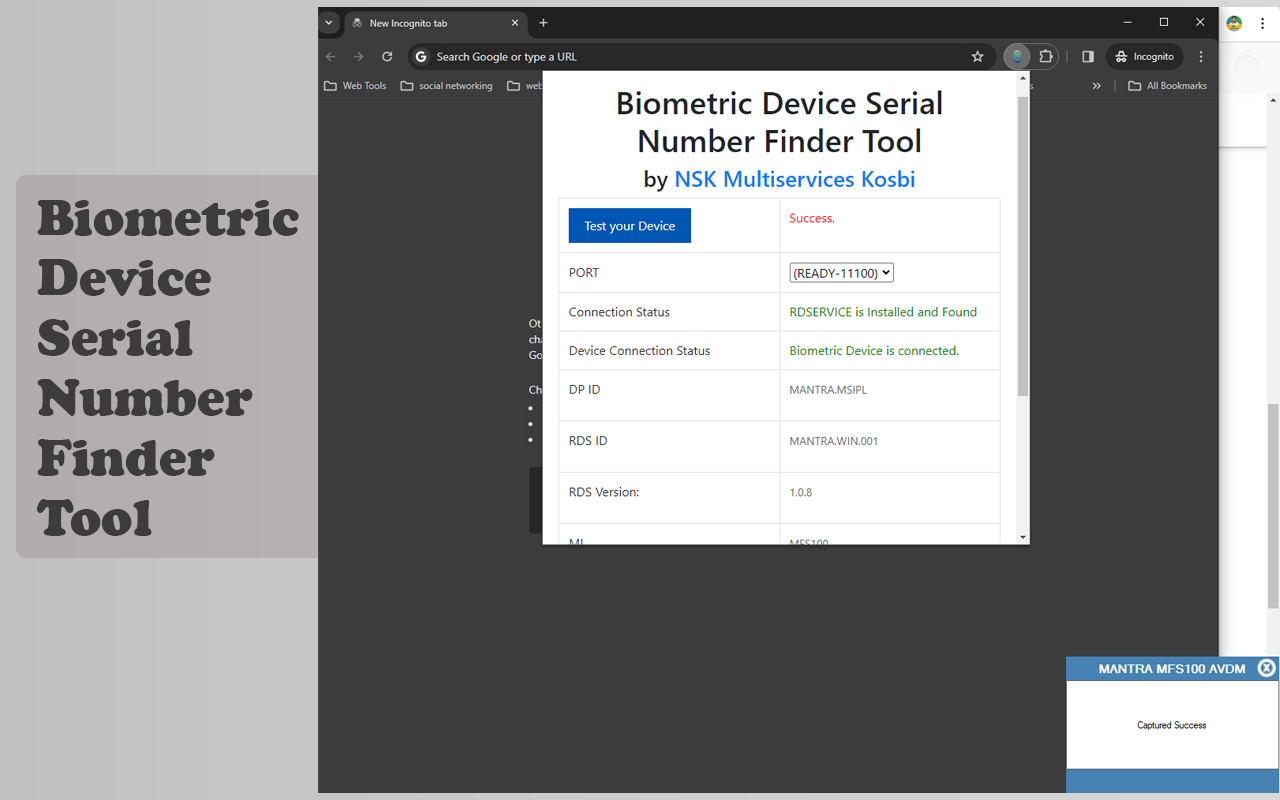This screenshot has height=800, width=1280.
Task: Click the Success. status text
Action: click(x=812, y=218)
